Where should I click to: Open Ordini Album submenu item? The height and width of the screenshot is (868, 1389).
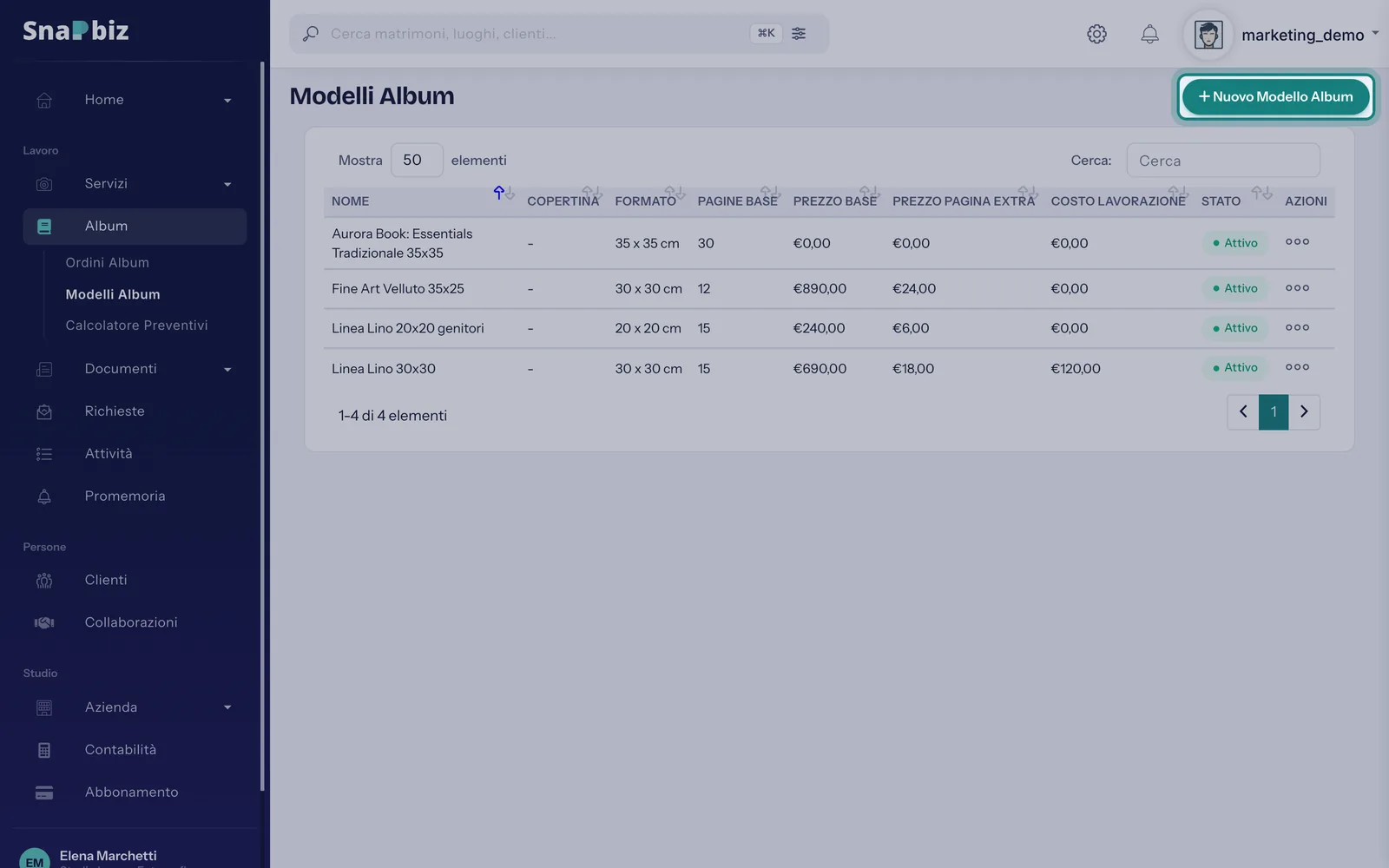click(108, 263)
